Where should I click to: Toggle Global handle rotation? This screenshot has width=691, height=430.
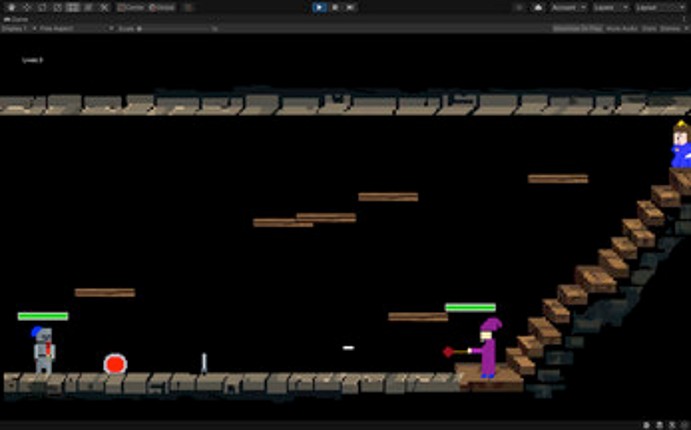162,7
